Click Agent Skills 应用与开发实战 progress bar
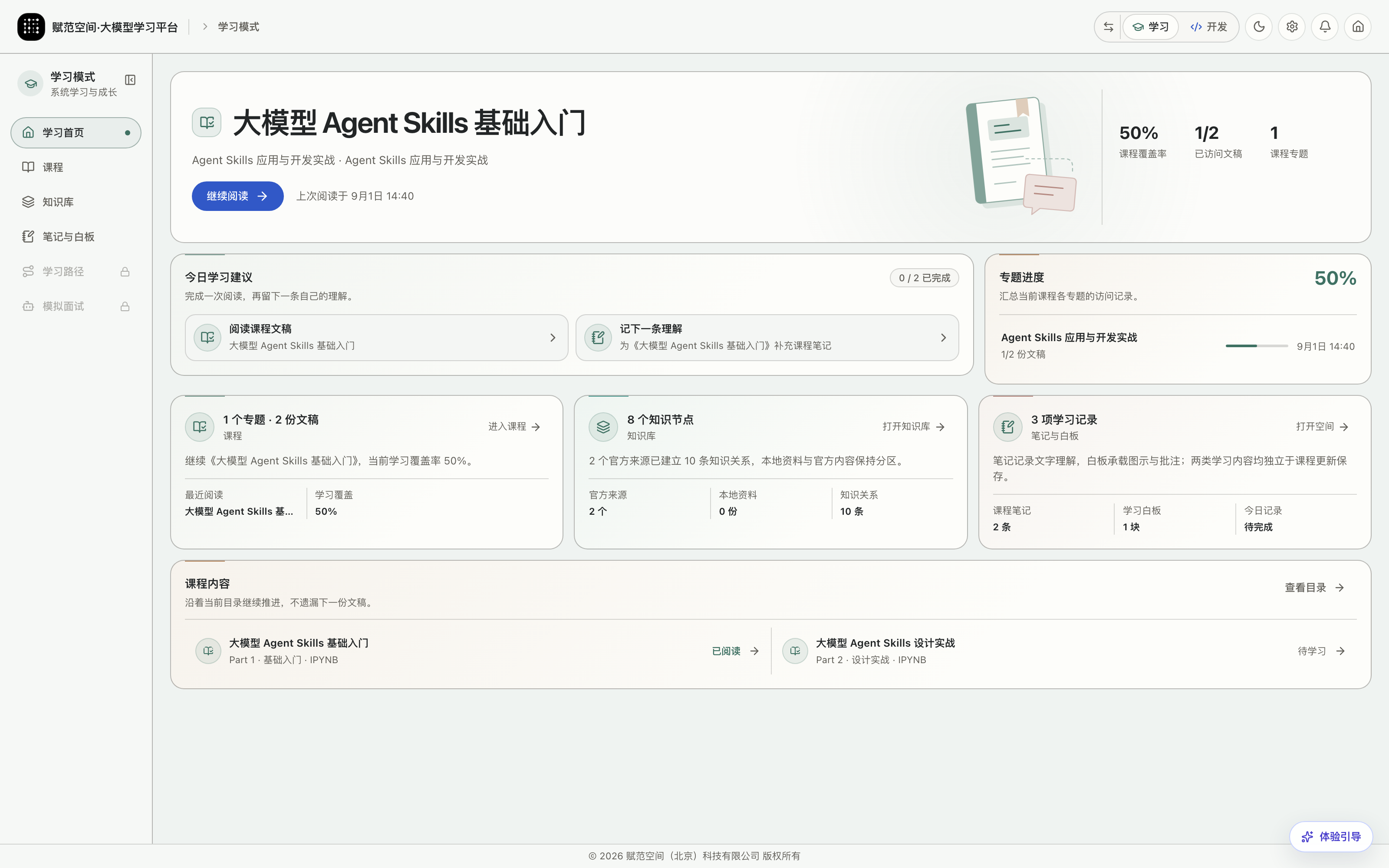Viewport: 1389px width, 868px height. [x=1257, y=346]
